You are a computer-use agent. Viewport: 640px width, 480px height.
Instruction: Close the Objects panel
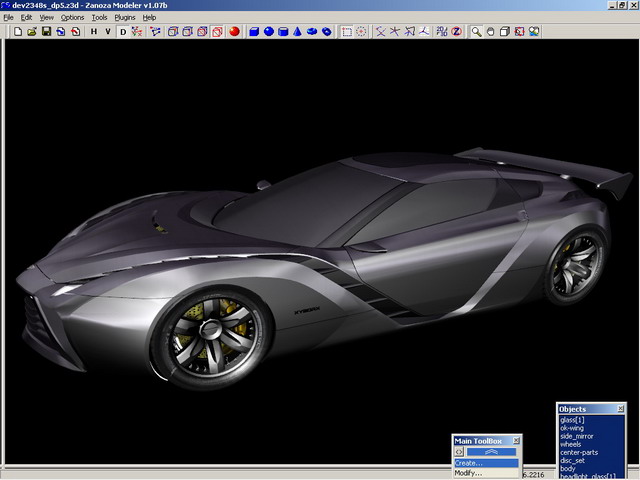(x=621, y=409)
